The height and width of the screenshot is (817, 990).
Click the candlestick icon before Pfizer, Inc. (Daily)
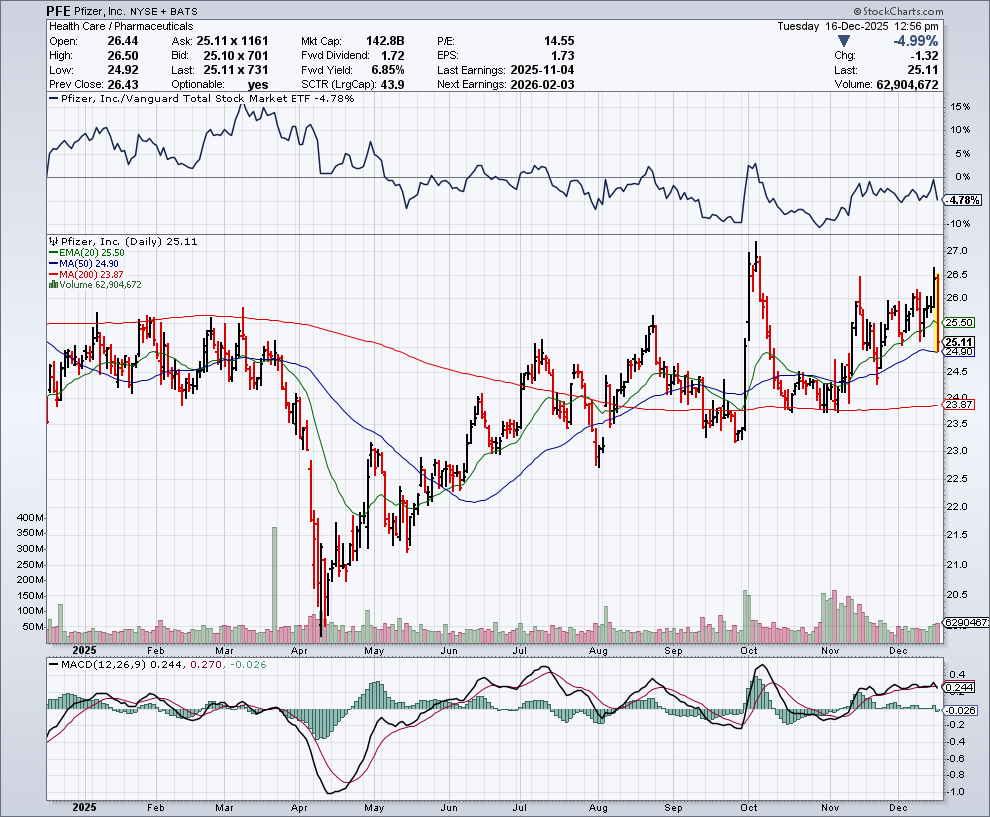[x=51, y=241]
